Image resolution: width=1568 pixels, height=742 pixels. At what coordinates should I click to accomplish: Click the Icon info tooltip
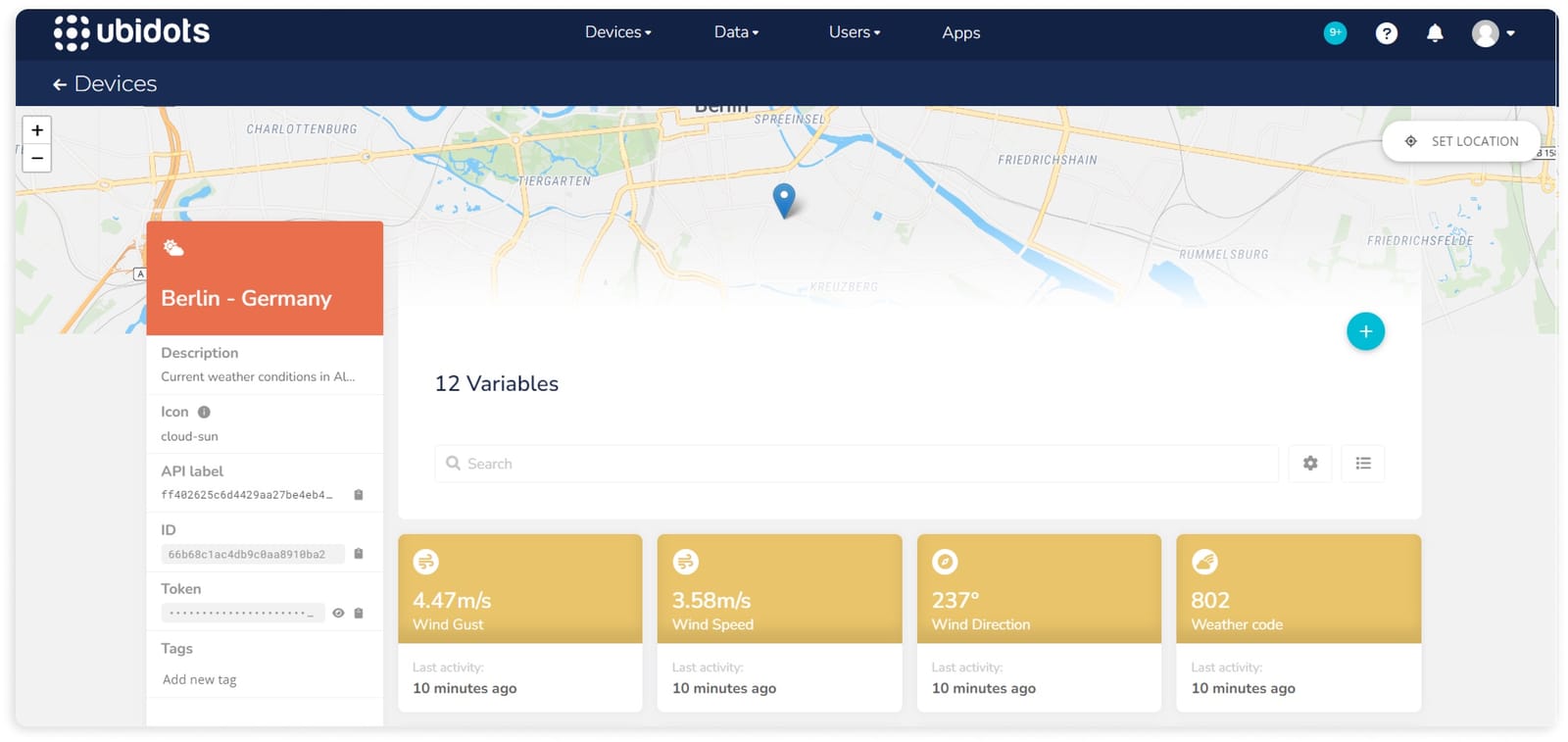[x=204, y=413]
